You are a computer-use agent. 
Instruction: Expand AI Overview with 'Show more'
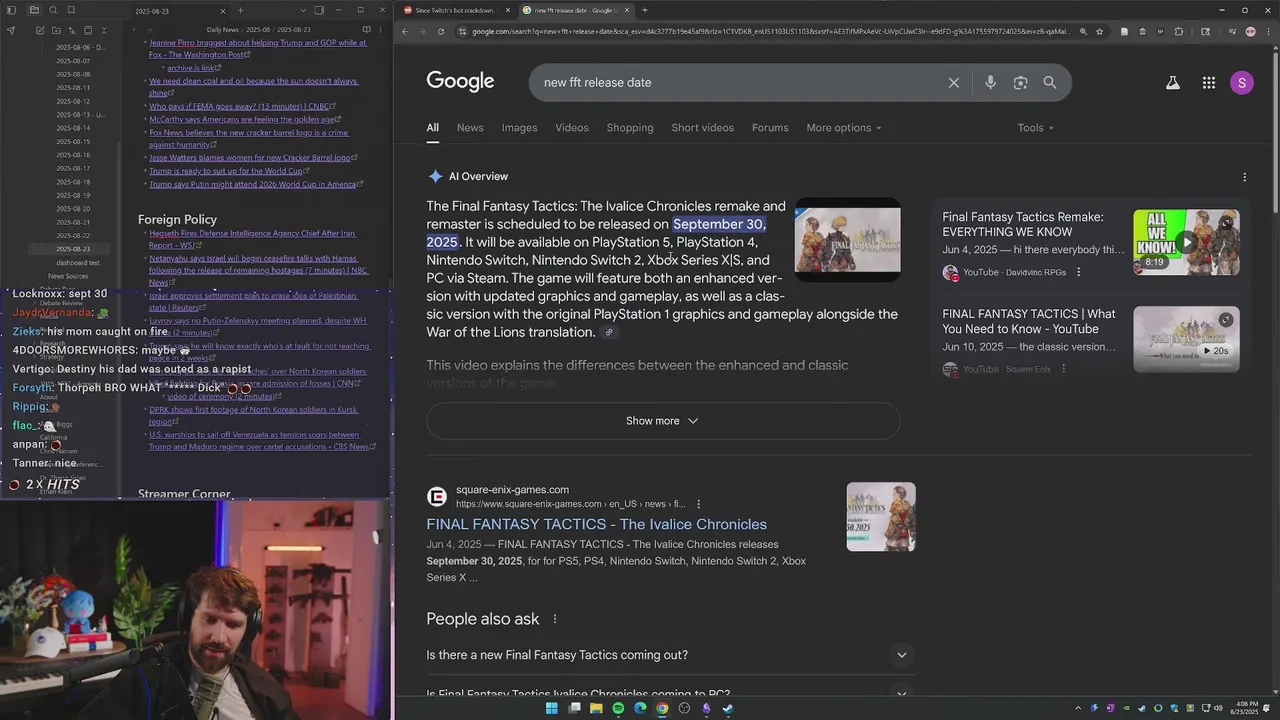click(663, 421)
